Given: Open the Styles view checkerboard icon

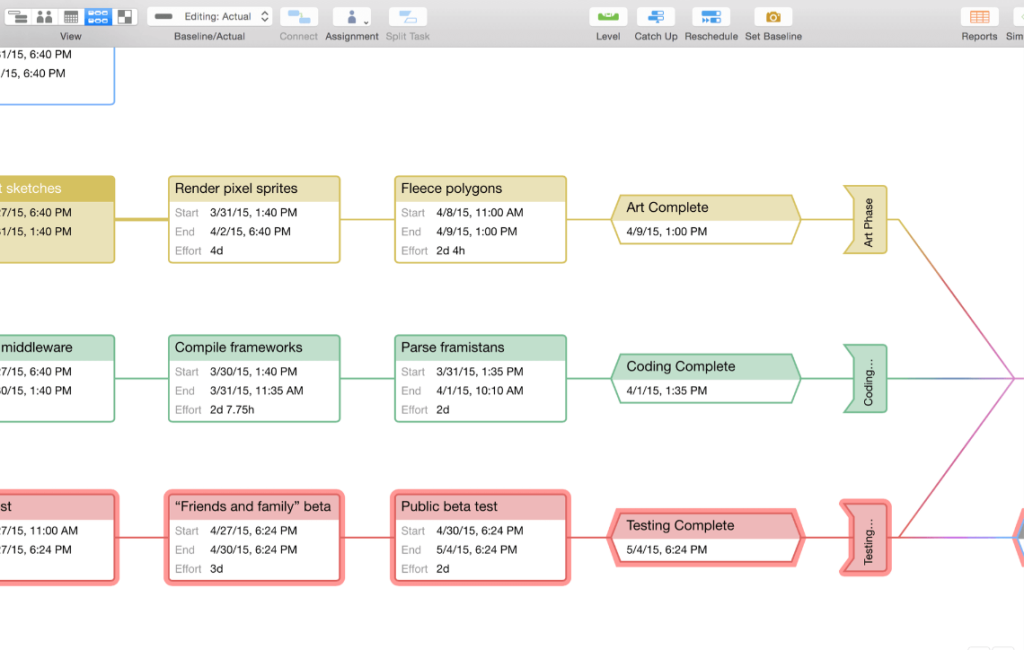Looking at the screenshot, I should [125, 16].
